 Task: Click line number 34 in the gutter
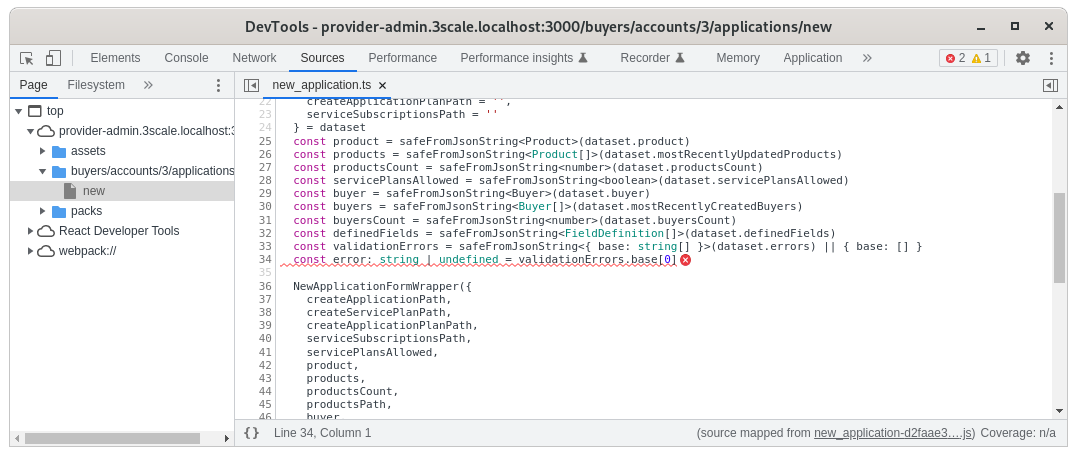[265, 260]
